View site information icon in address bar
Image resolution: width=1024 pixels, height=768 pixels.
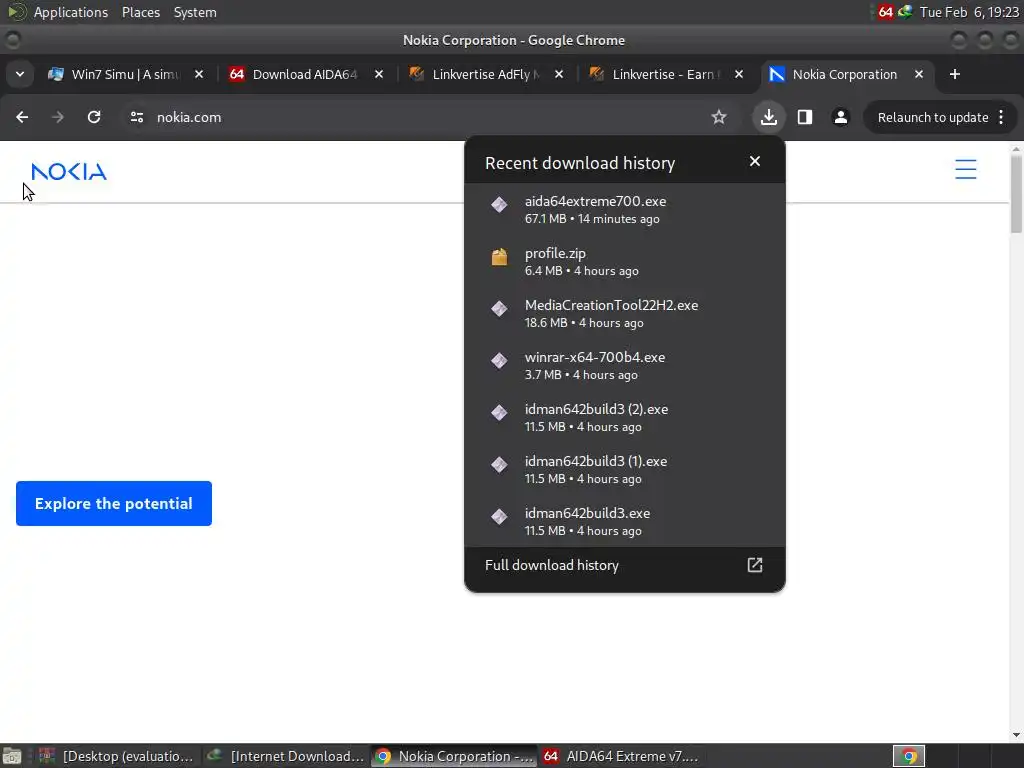136,117
